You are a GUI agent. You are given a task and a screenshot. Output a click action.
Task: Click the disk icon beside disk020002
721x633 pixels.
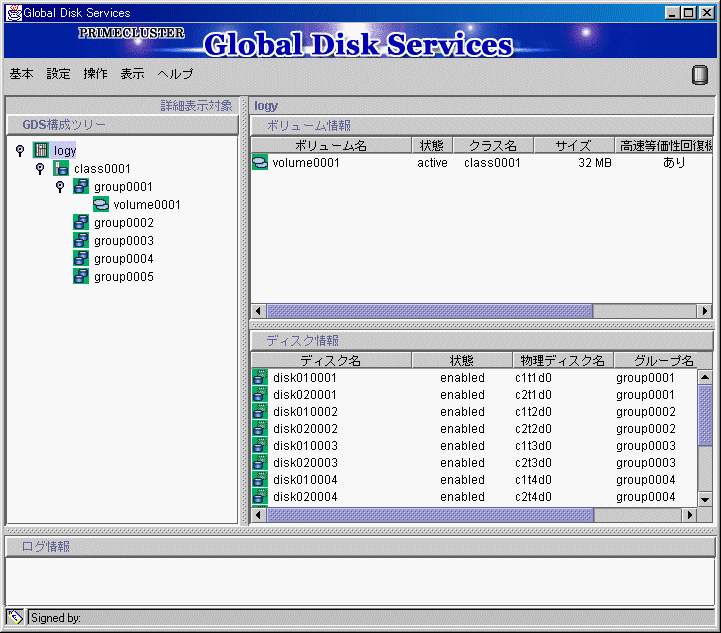tap(260, 428)
